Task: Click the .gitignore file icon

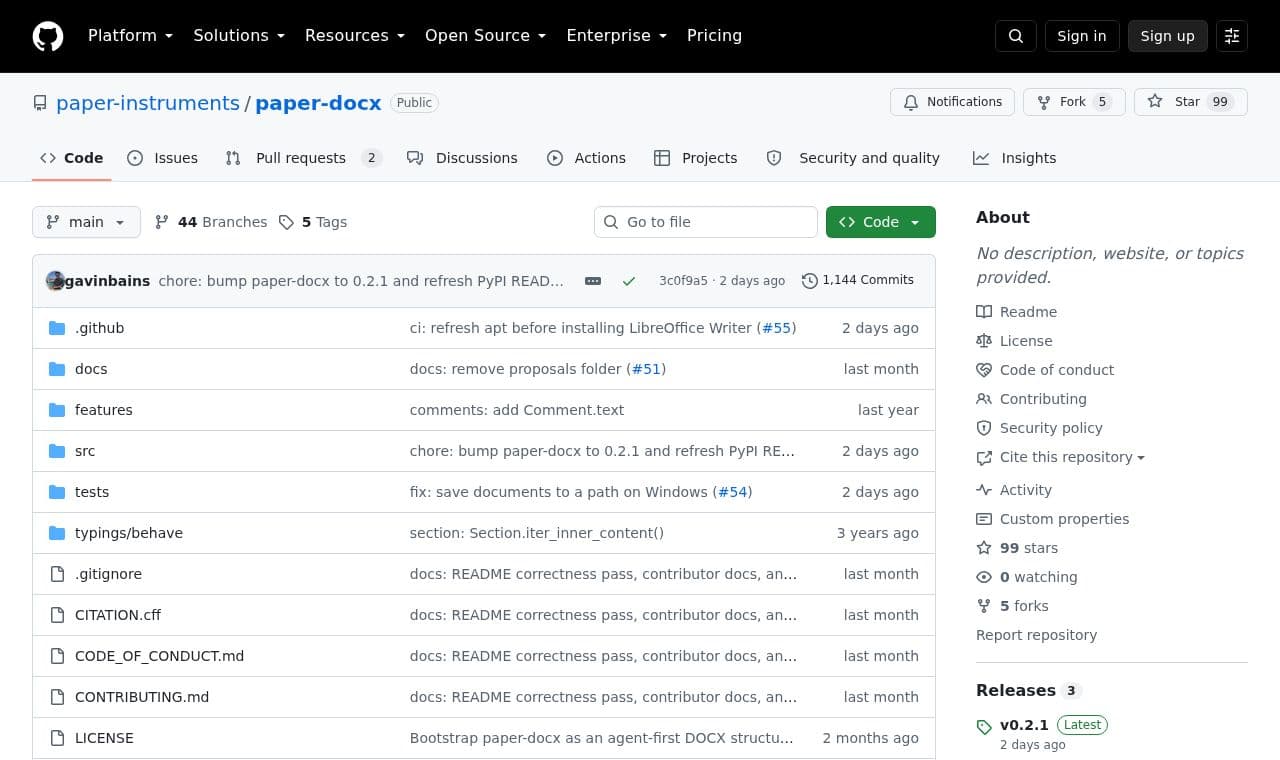Action: point(57,574)
